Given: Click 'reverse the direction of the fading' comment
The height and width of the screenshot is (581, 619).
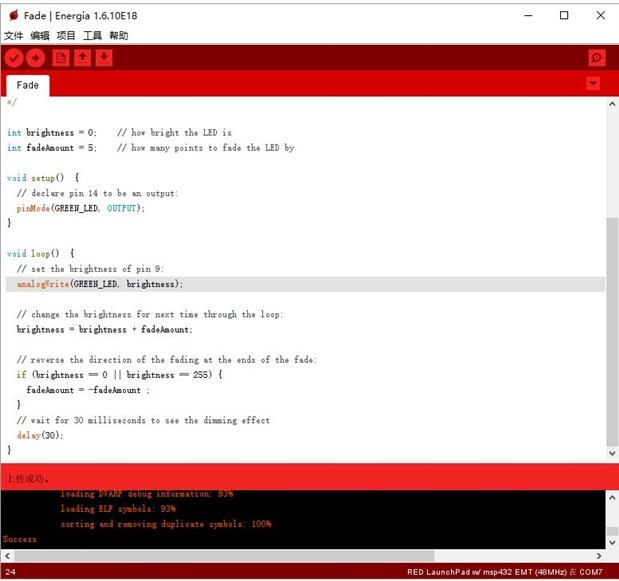Looking at the screenshot, I should pos(166,360).
